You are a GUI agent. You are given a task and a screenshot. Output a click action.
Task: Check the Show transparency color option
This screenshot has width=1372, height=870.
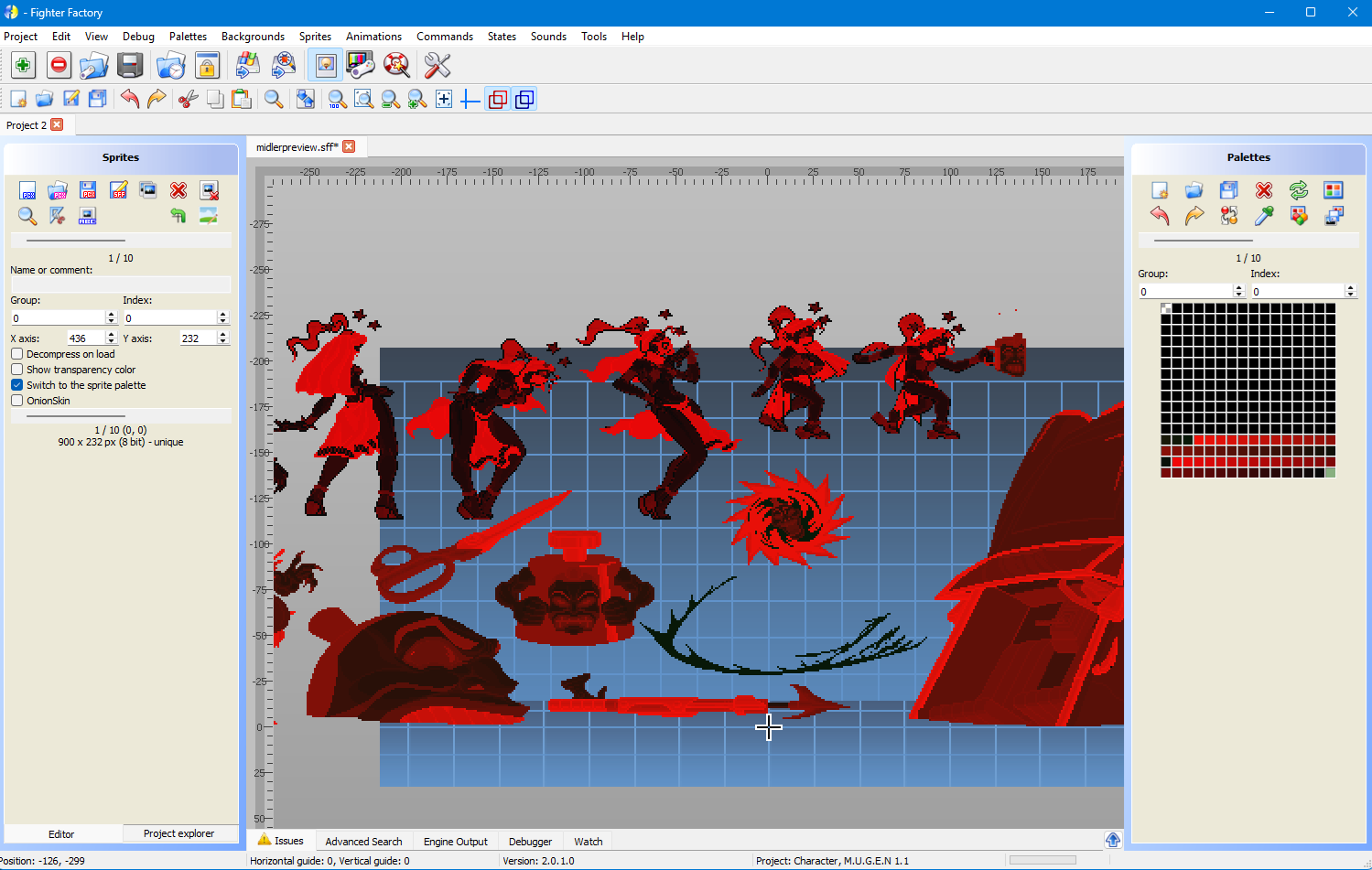tap(17, 370)
